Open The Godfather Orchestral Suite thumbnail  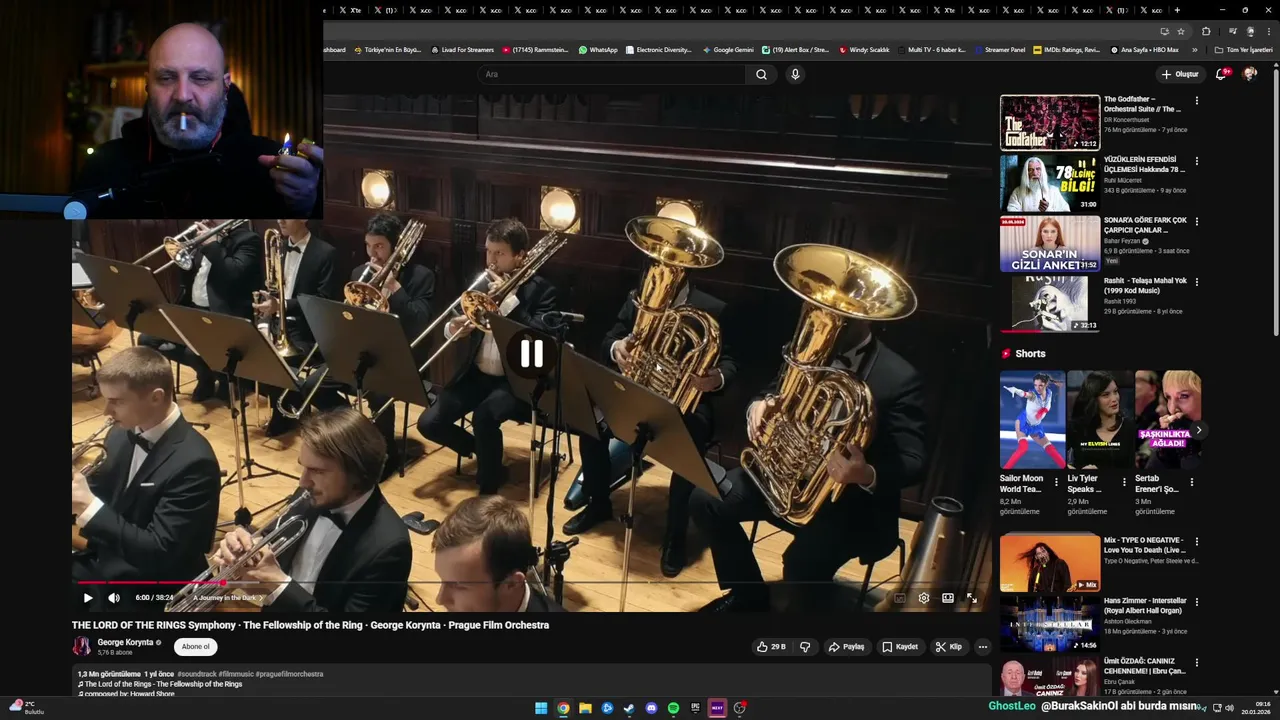(x=1050, y=122)
